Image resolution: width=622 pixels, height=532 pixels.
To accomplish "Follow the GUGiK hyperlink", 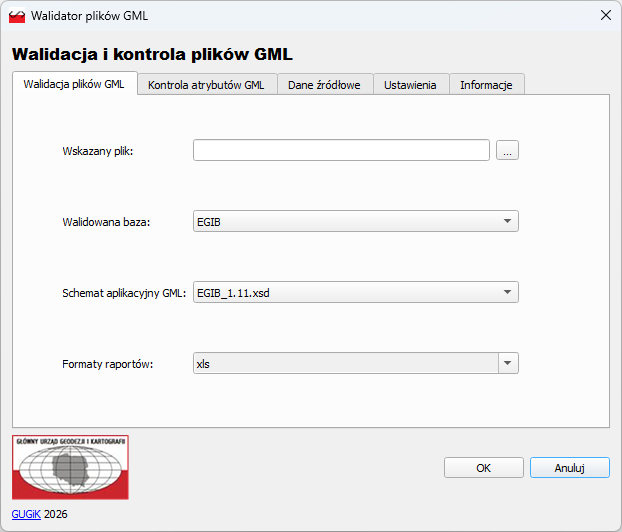I will coord(25,514).
